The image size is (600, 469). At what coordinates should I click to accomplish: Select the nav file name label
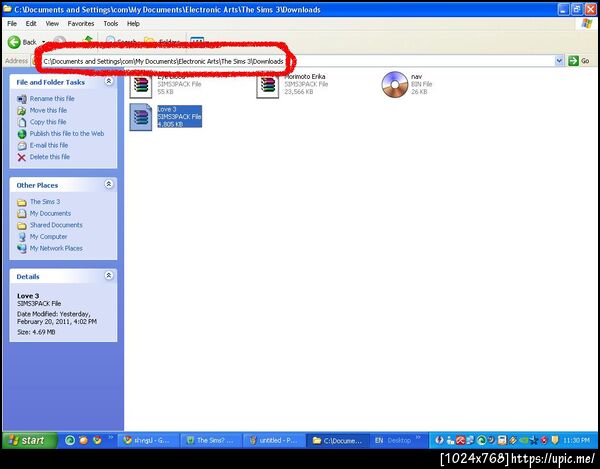[416, 77]
